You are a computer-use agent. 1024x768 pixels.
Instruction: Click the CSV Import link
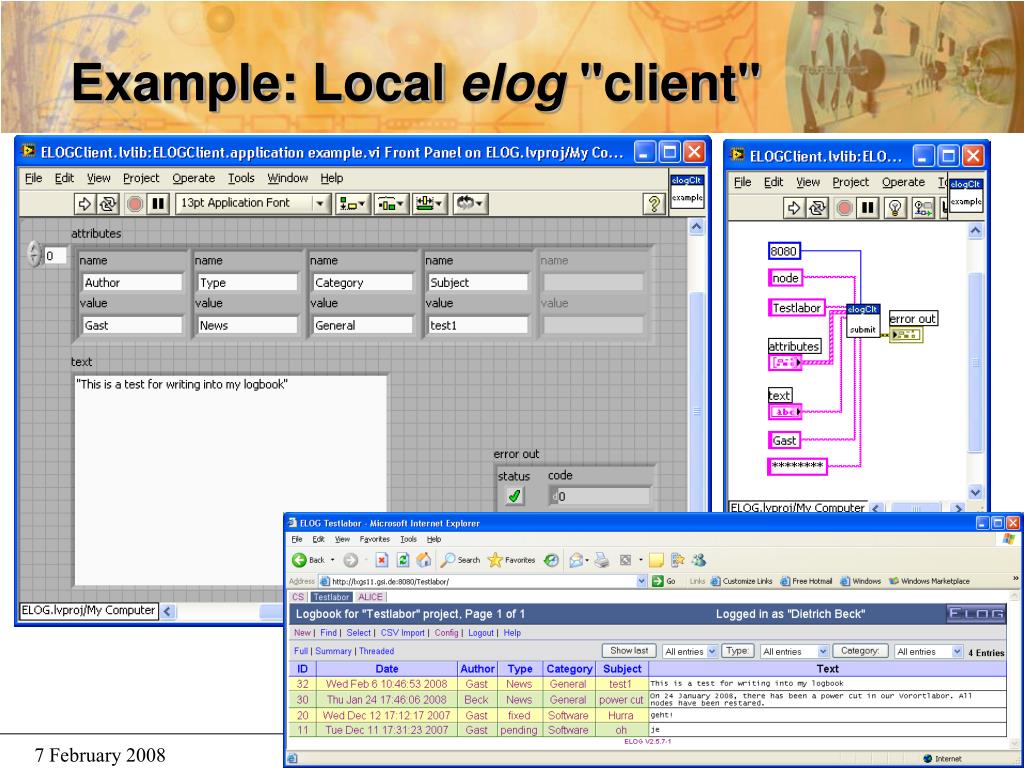coord(403,633)
